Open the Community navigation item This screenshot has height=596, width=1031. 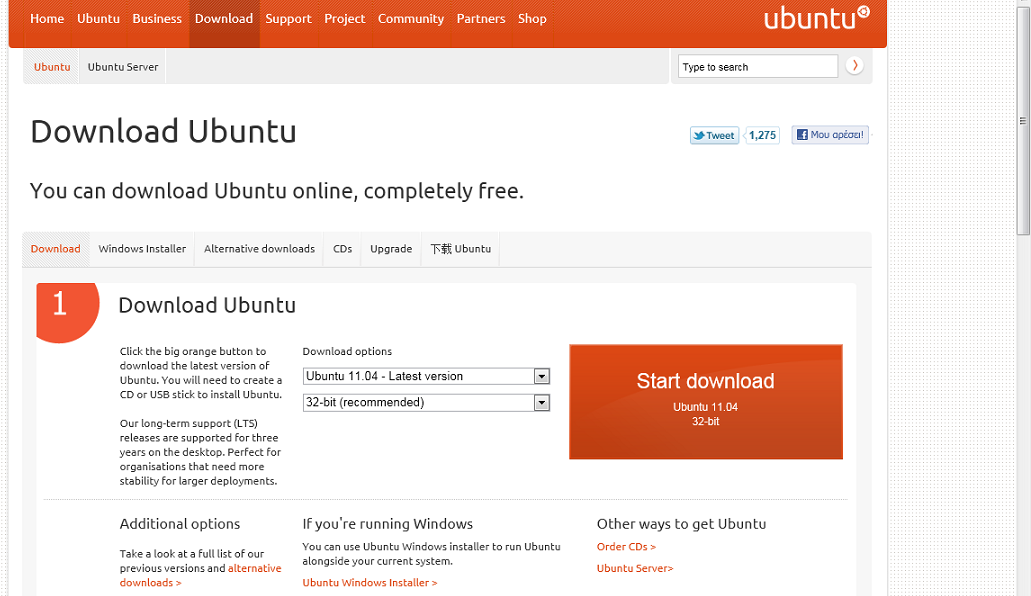[411, 19]
